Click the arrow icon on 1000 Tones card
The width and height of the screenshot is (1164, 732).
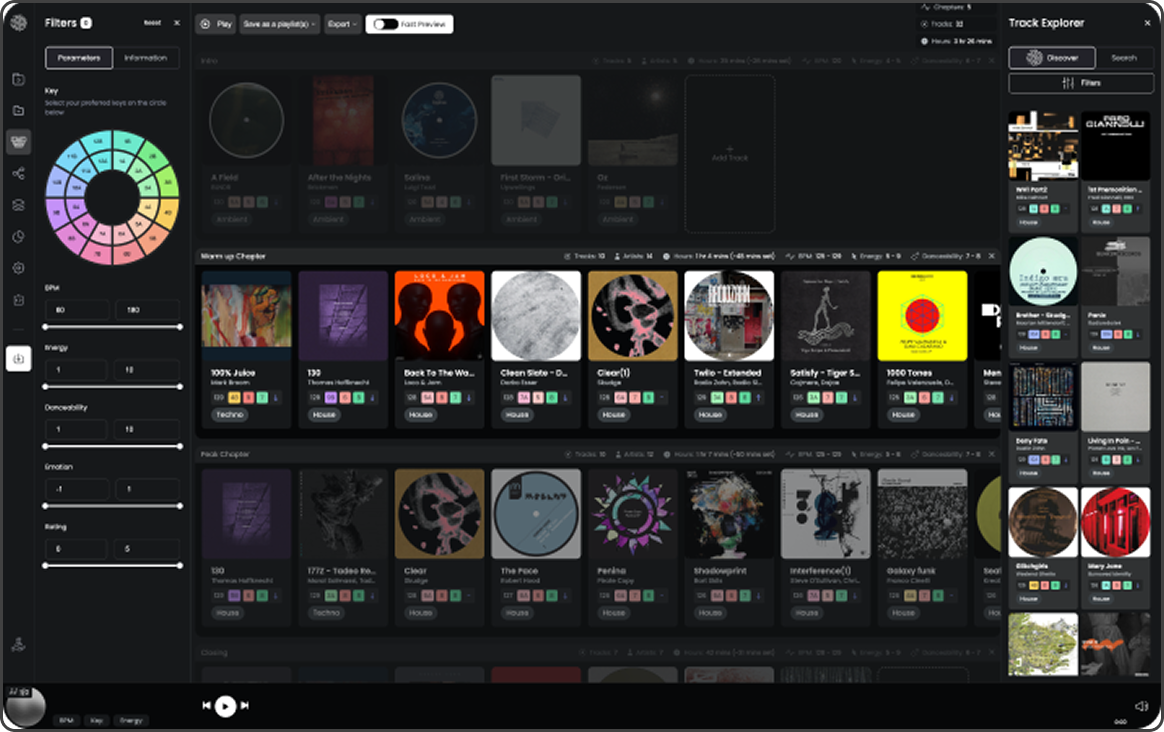(951, 398)
